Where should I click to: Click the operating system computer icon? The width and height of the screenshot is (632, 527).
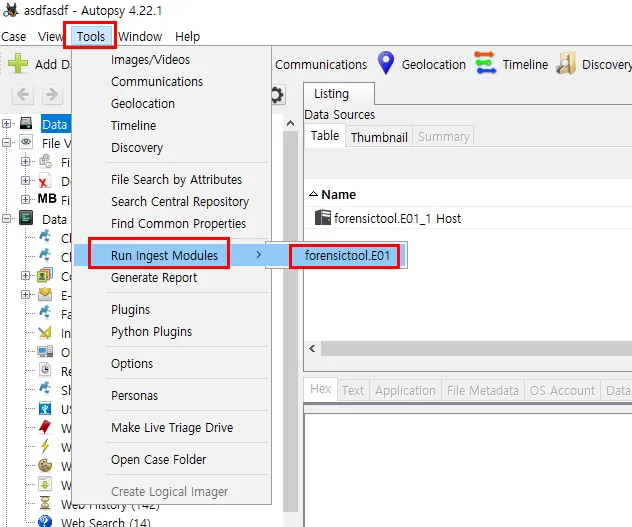(45, 351)
